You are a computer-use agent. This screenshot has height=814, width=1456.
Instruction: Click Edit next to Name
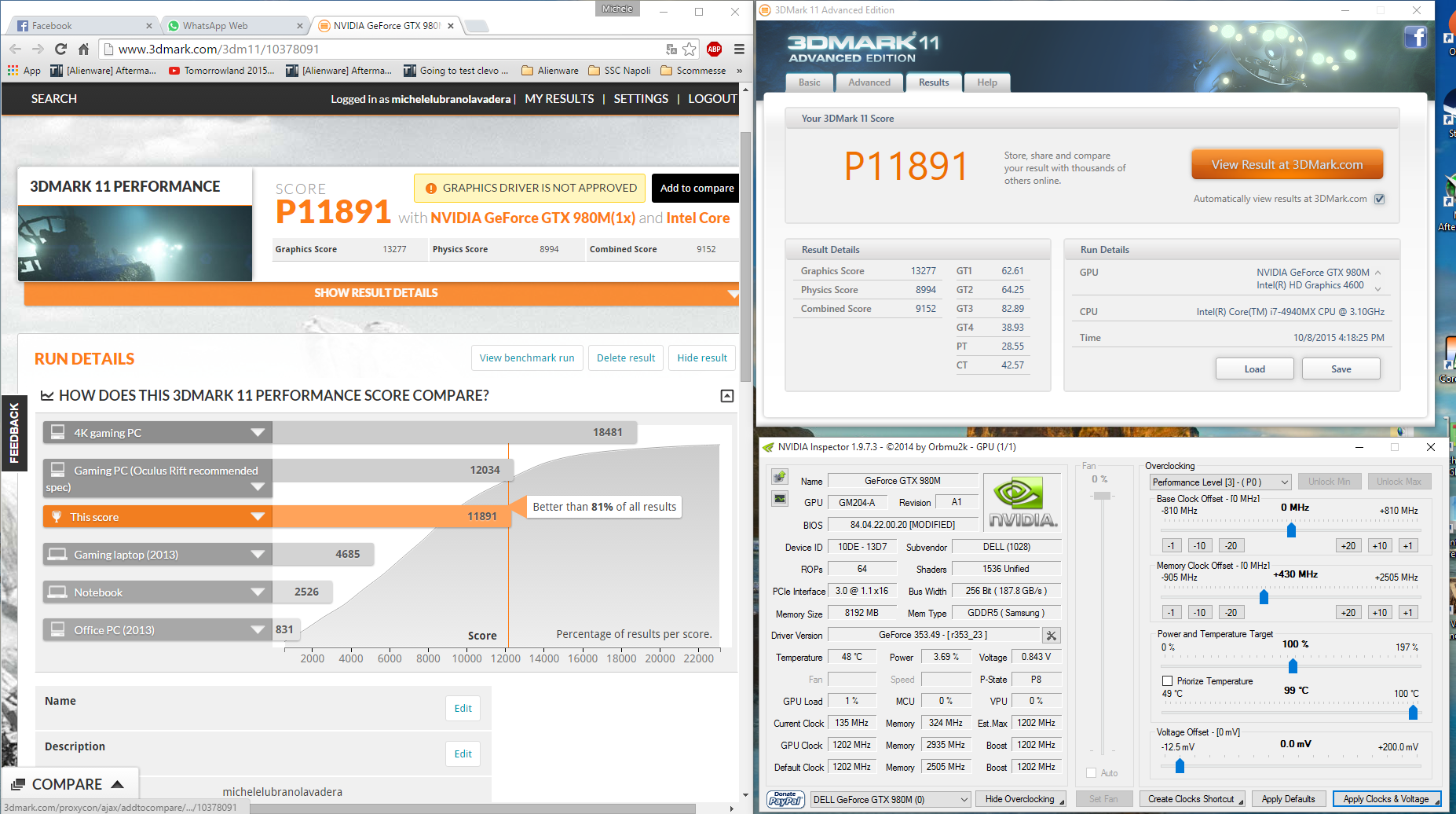click(x=463, y=709)
